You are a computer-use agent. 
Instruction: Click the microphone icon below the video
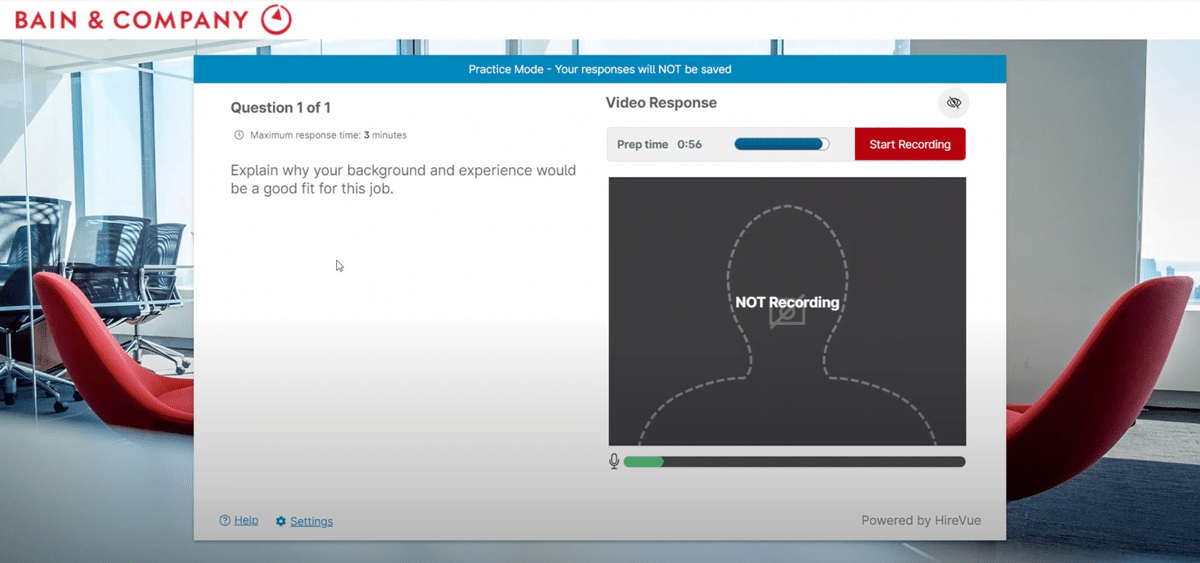[614, 461]
